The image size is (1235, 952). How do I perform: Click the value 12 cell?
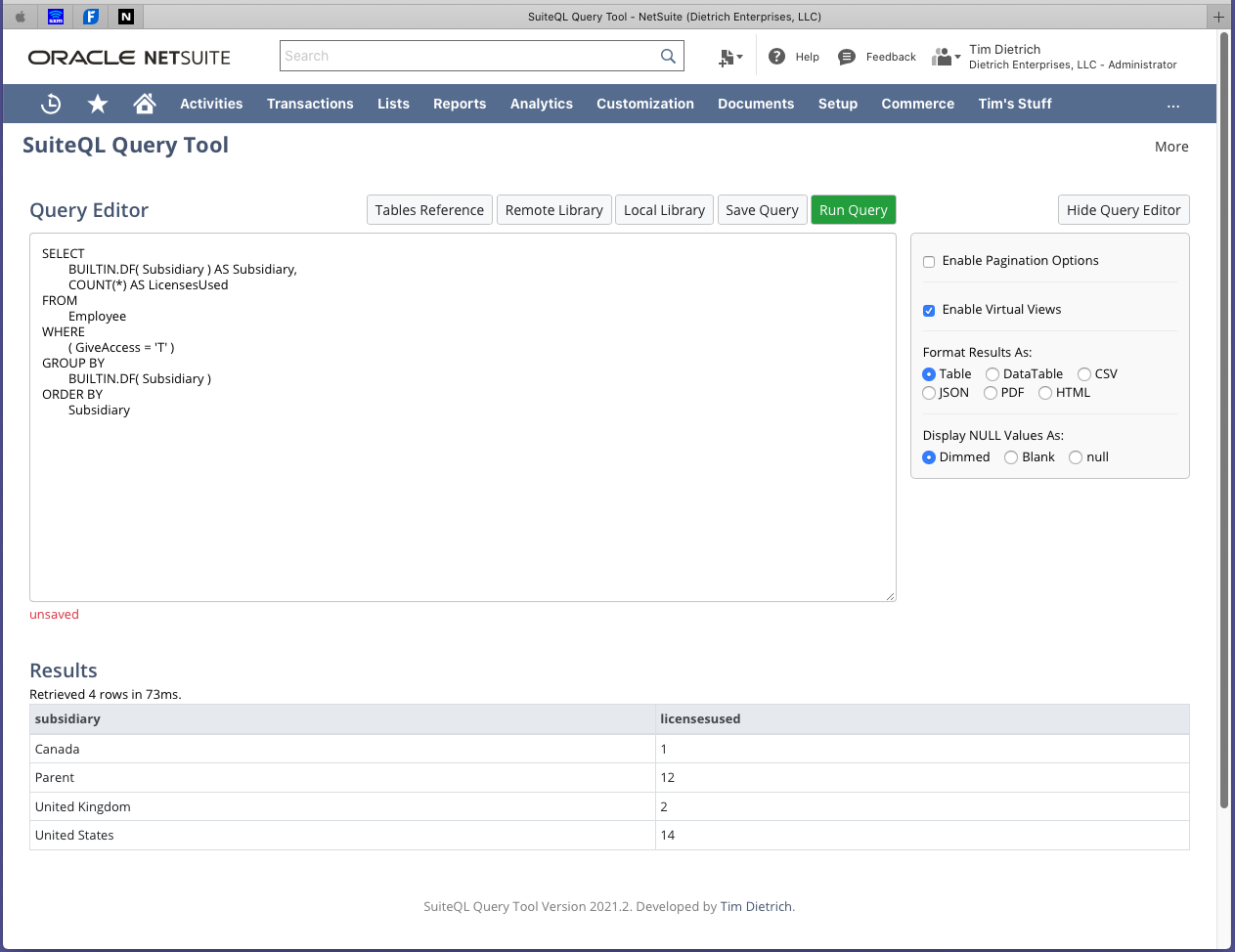coord(922,778)
